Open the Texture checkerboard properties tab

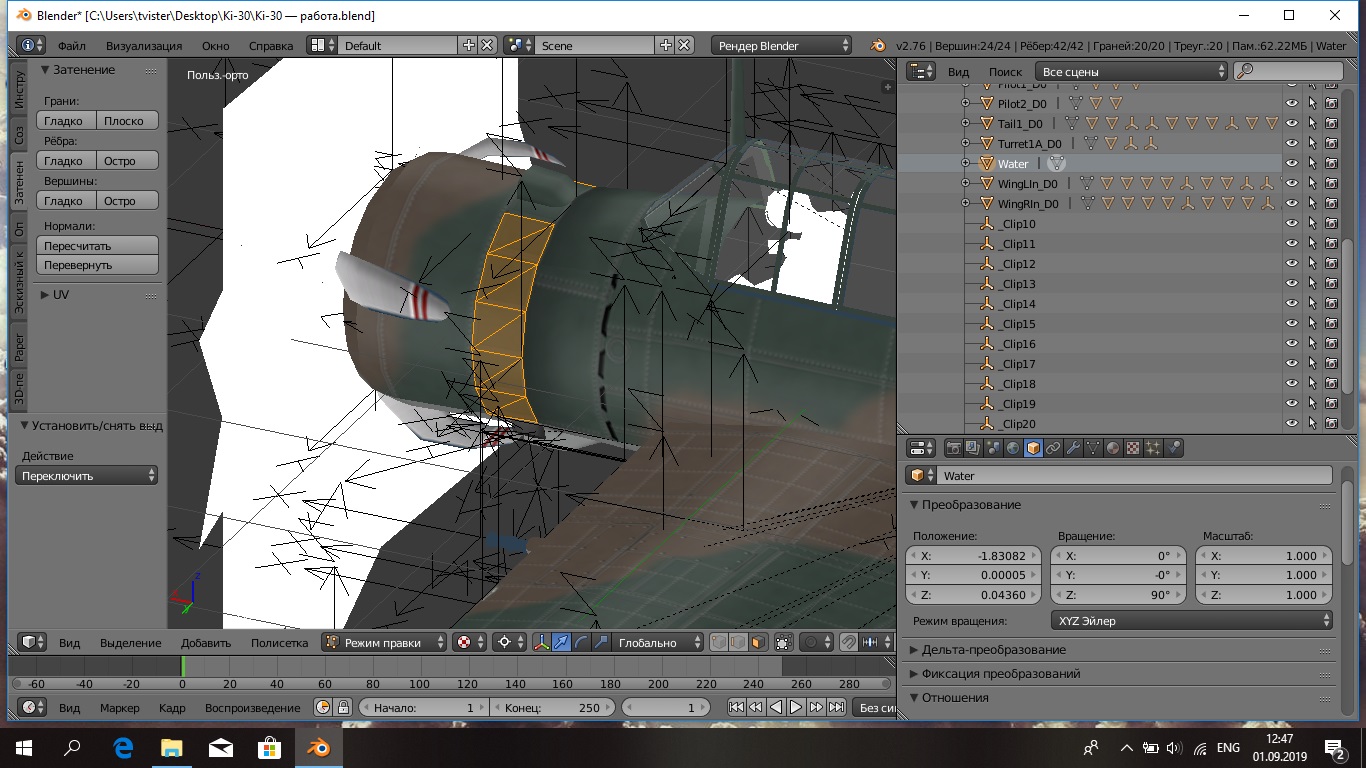(x=1133, y=448)
